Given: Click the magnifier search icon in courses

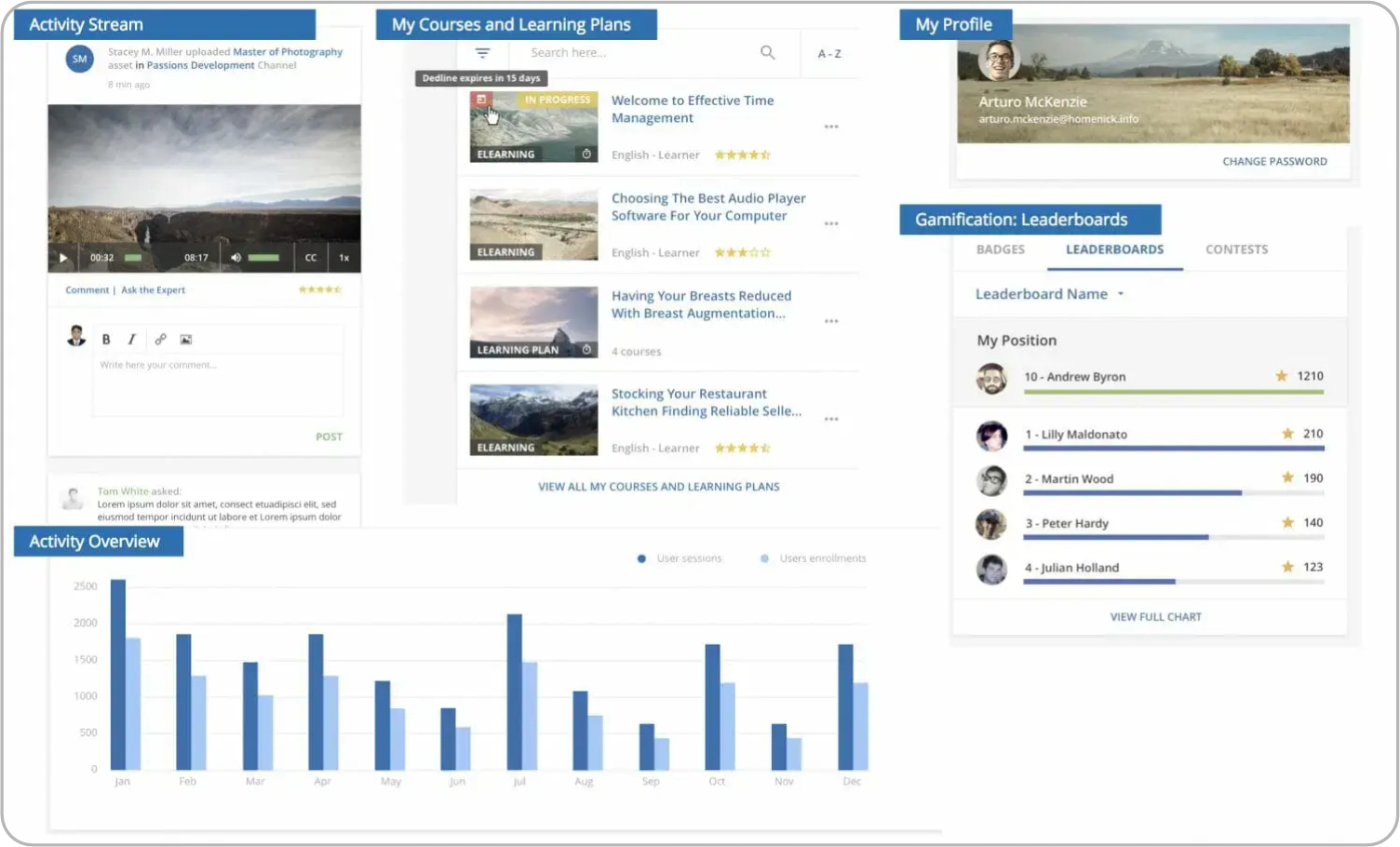Looking at the screenshot, I should click(x=767, y=53).
